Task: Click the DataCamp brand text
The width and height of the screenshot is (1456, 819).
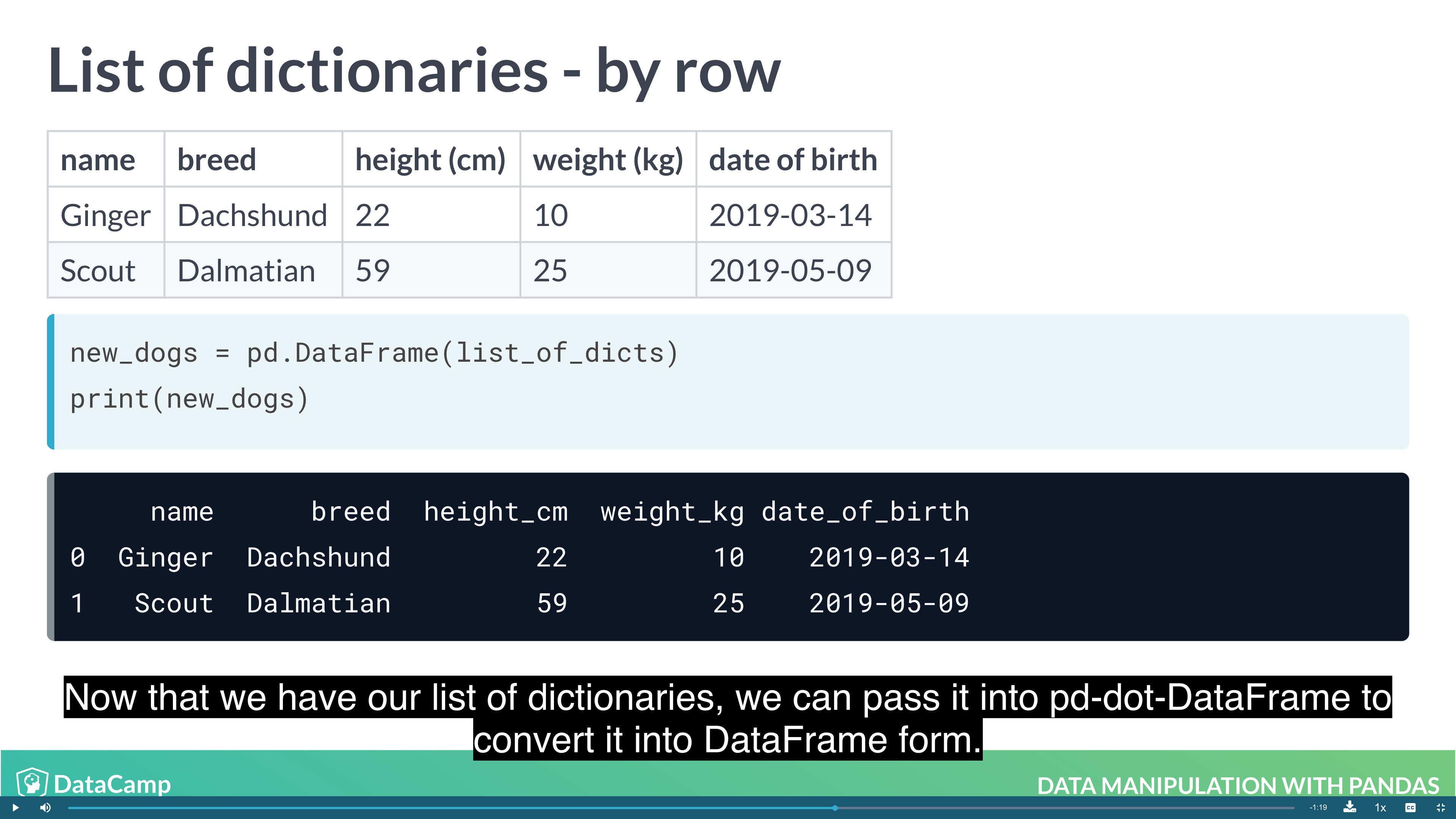Action: (x=113, y=784)
